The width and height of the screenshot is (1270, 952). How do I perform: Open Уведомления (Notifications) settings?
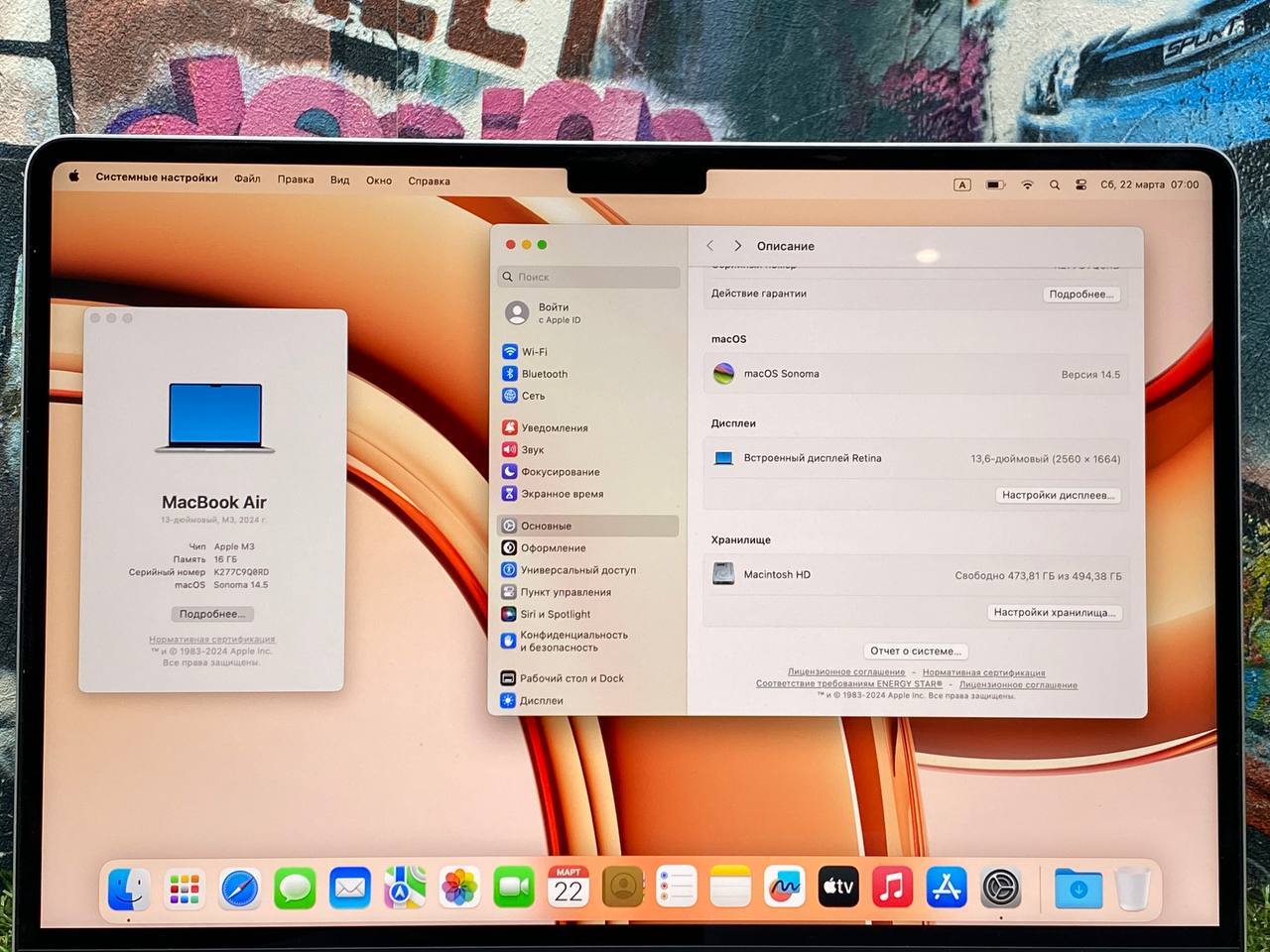tap(554, 428)
